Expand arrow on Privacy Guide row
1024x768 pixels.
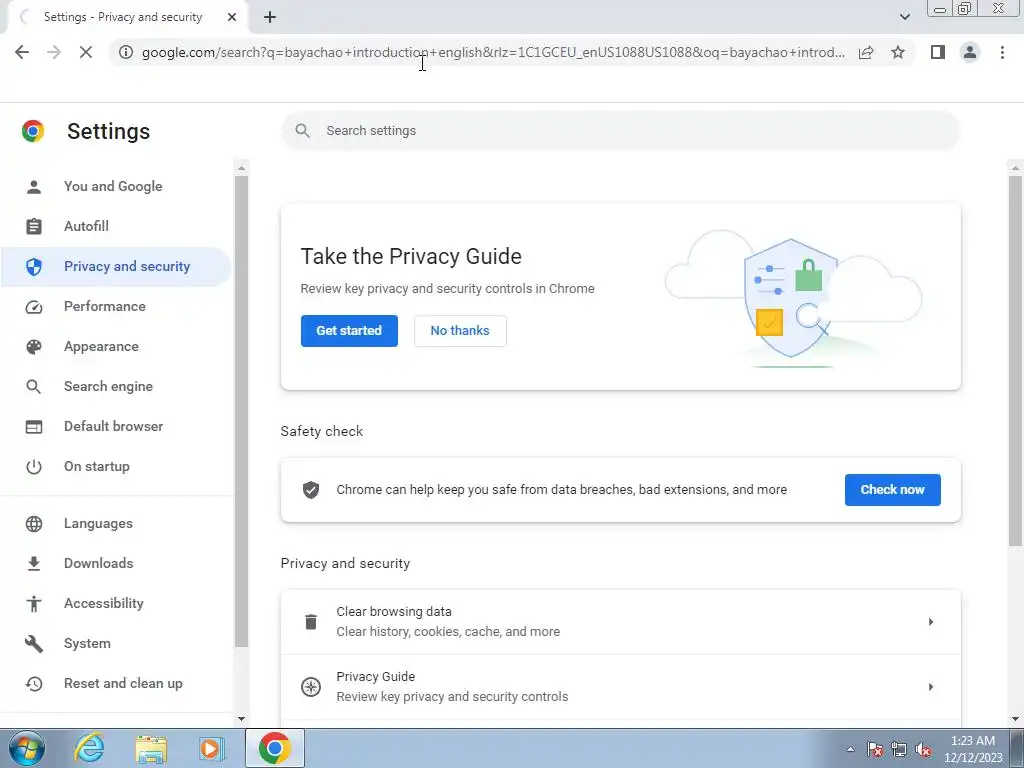click(931, 687)
